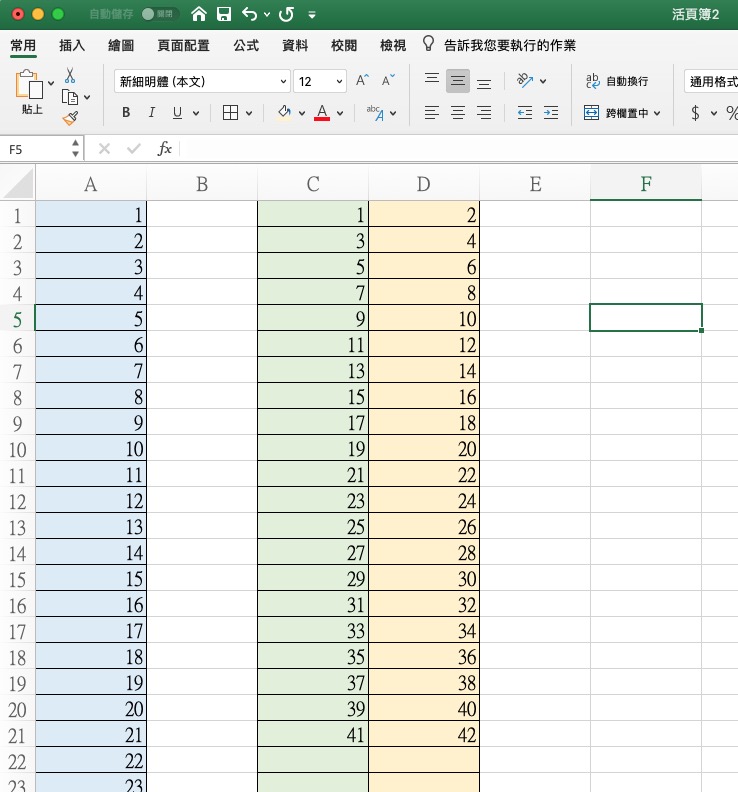738x792 pixels.
Task: Click the Cut scissors icon
Action: 70,76
